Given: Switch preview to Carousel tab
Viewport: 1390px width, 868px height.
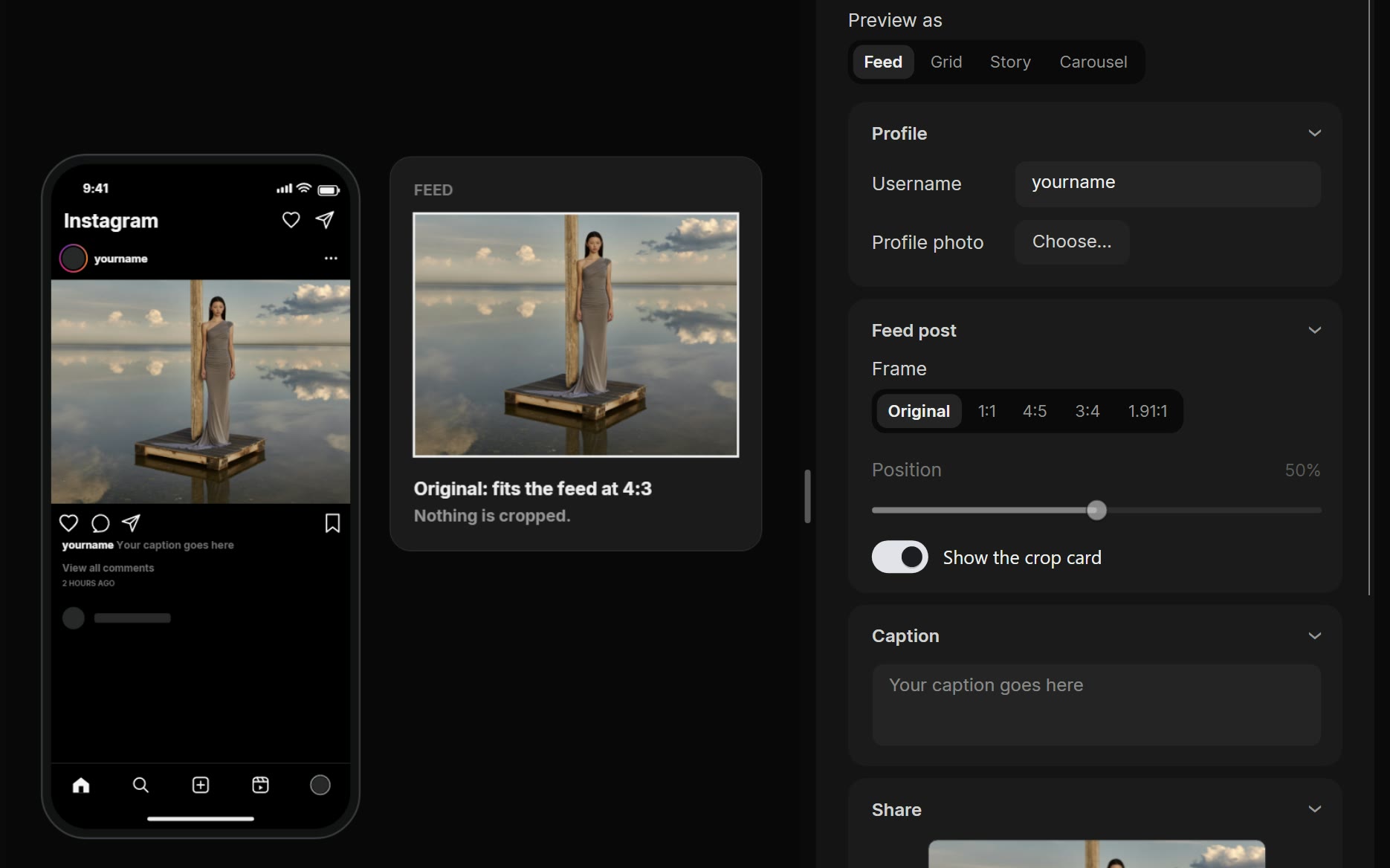Looking at the screenshot, I should pyautogui.click(x=1093, y=62).
